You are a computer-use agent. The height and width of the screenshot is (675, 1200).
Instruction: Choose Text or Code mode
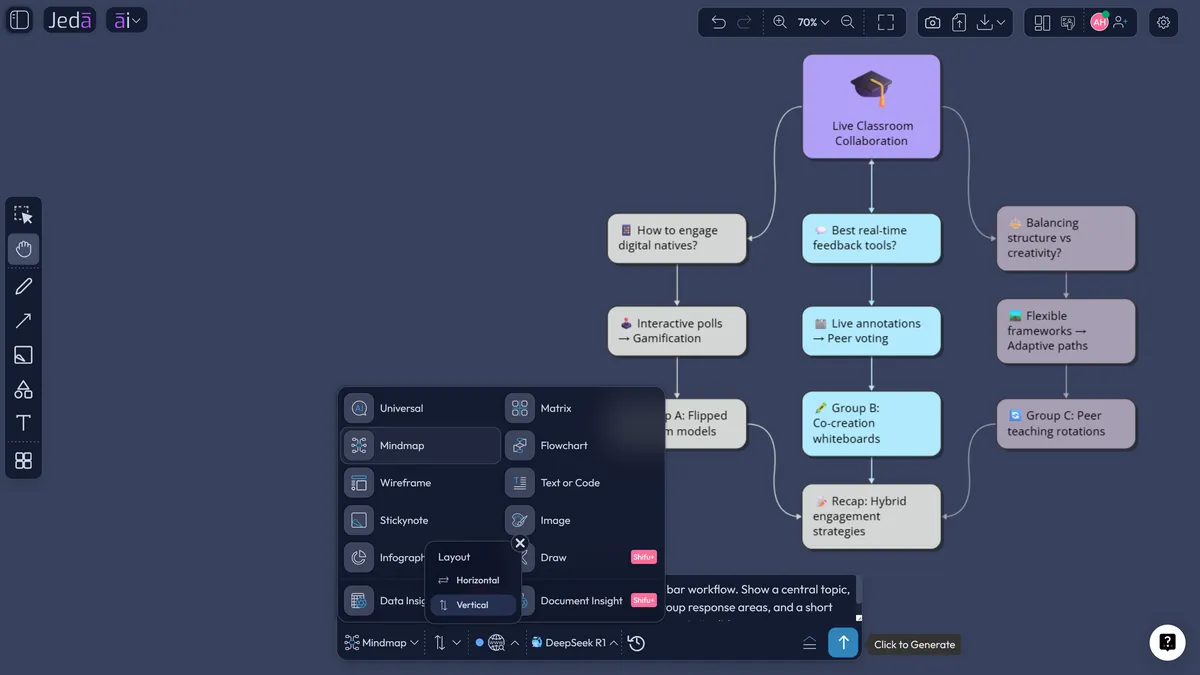[582, 483]
